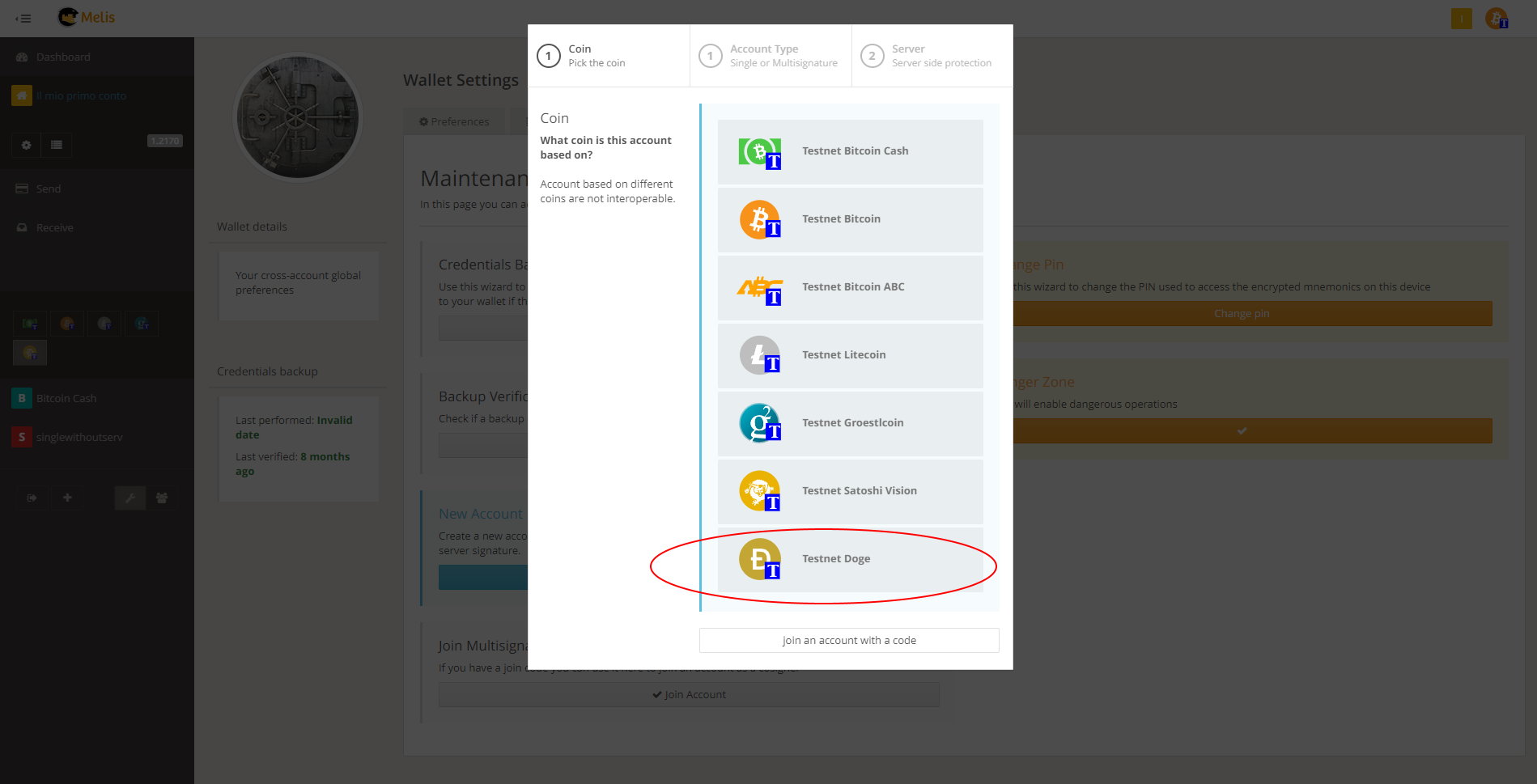Click 'join an account with a code'
Screen dimensions: 1537x784
(x=849, y=640)
